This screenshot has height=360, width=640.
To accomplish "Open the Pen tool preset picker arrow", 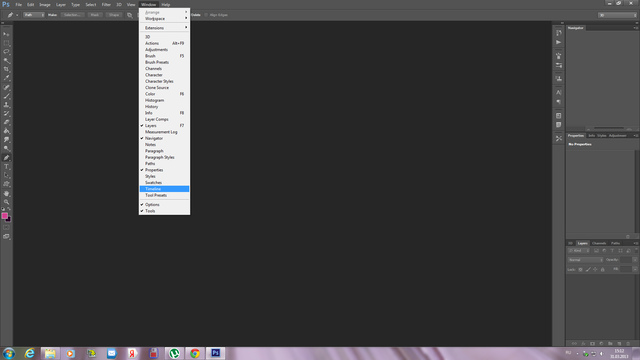I will pyautogui.click(x=17, y=15).
